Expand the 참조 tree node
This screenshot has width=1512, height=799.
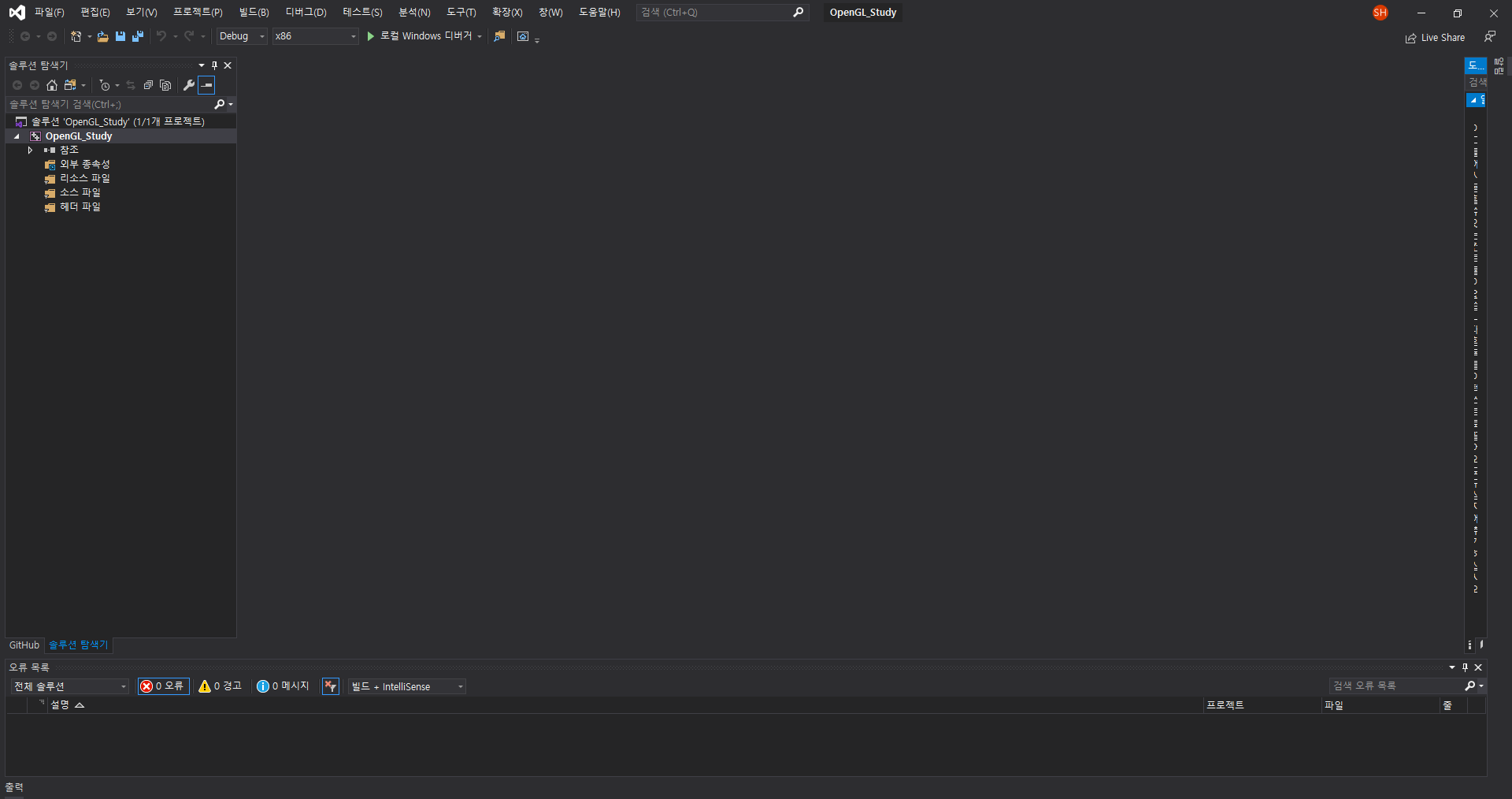30,150
